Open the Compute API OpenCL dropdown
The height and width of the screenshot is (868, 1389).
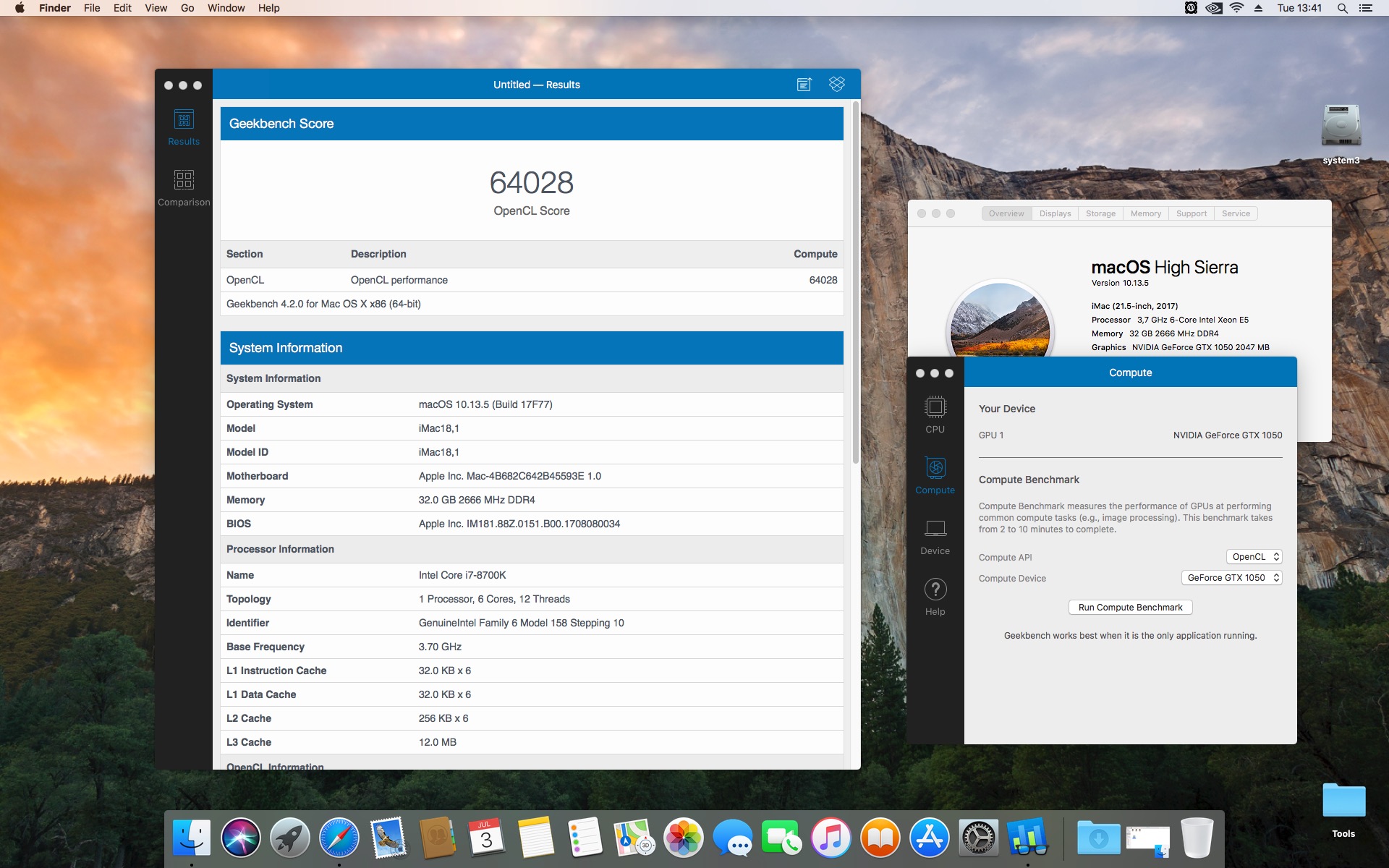[x=1254, y=557]
